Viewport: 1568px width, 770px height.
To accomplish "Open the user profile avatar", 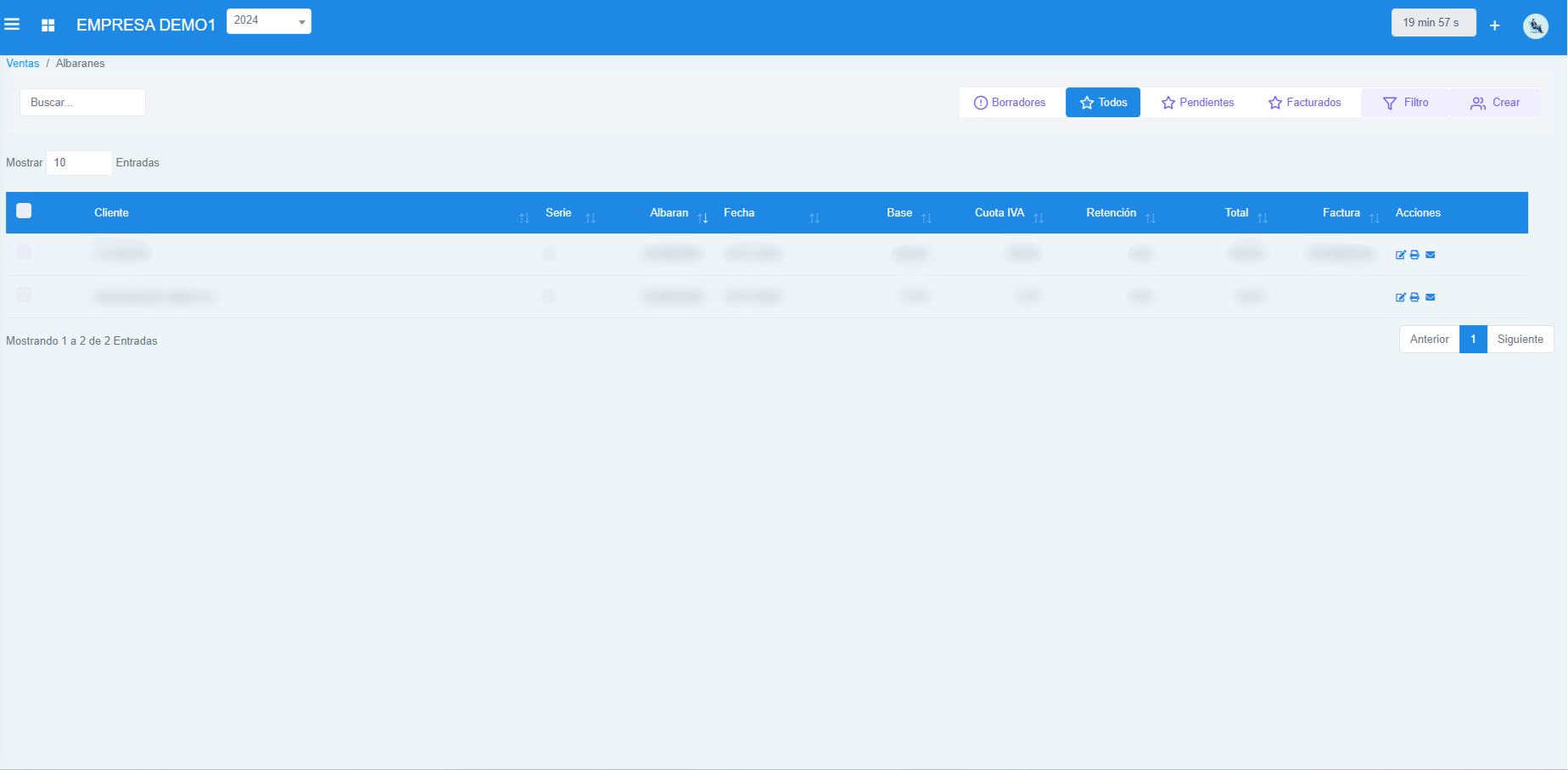I will click(1535, 26).
